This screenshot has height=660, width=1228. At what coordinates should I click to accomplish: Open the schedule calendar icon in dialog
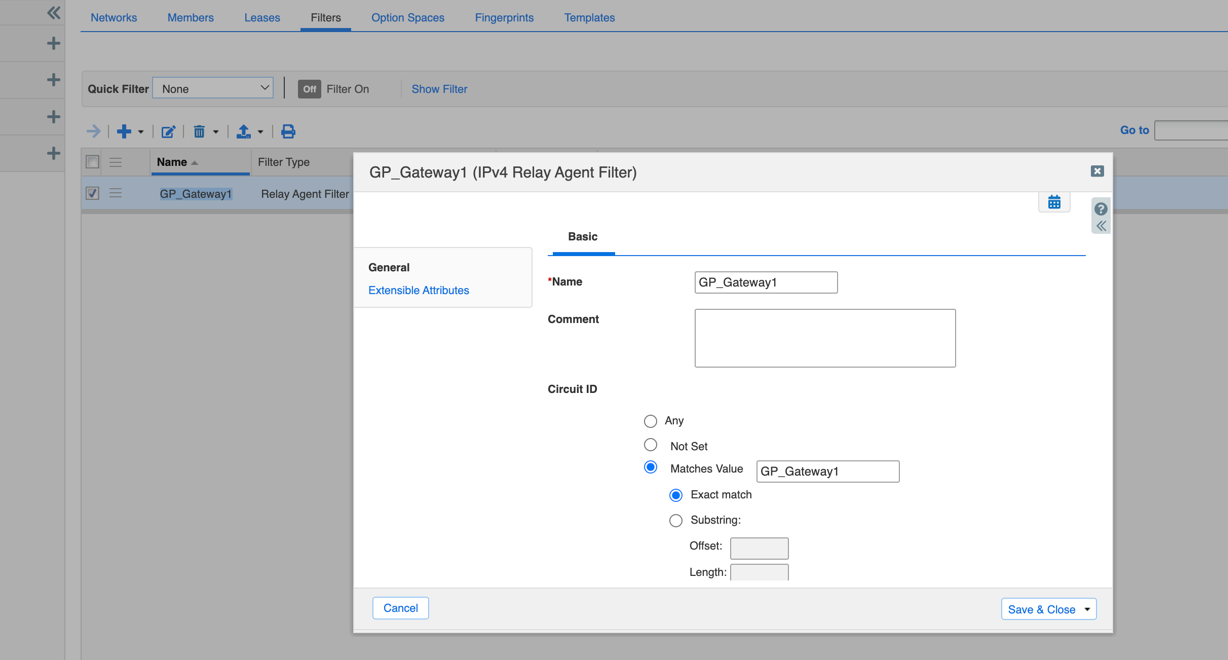[x=1054, y=202]
